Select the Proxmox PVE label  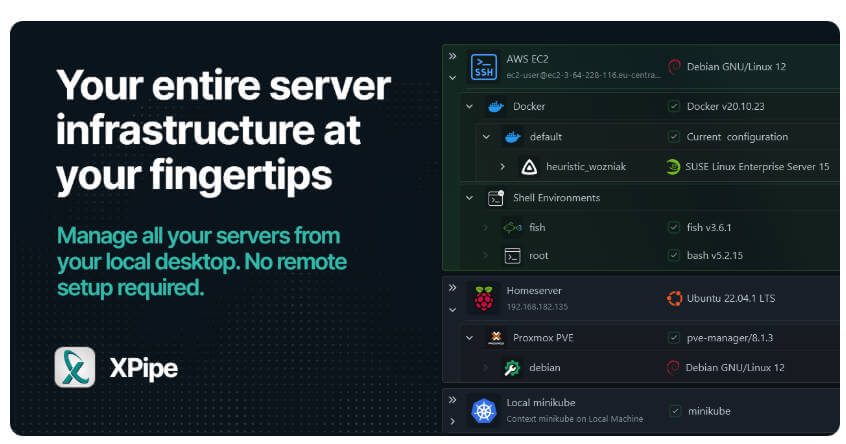point(543,338)
